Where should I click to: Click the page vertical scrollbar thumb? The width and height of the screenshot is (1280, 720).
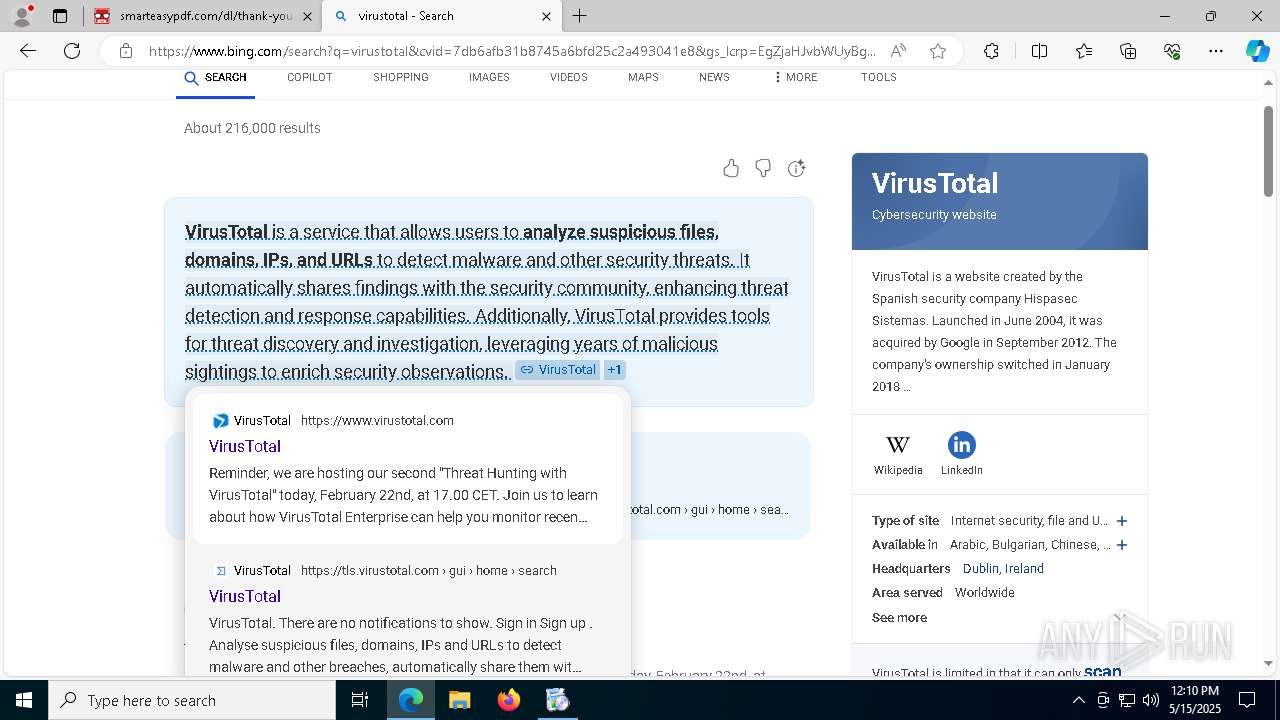(1269, 150)
